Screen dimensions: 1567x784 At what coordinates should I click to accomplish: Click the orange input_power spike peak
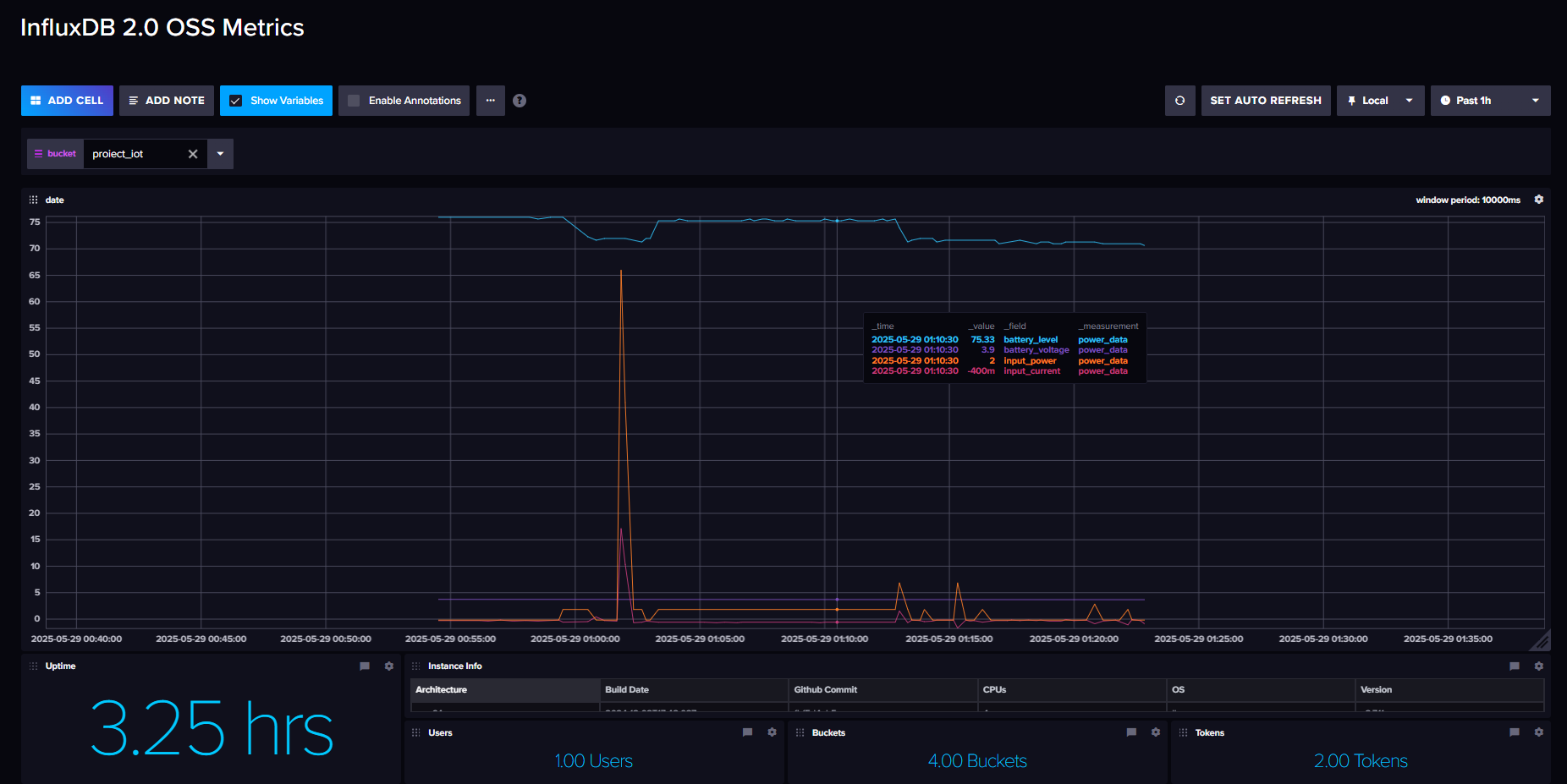pos(621,271)
